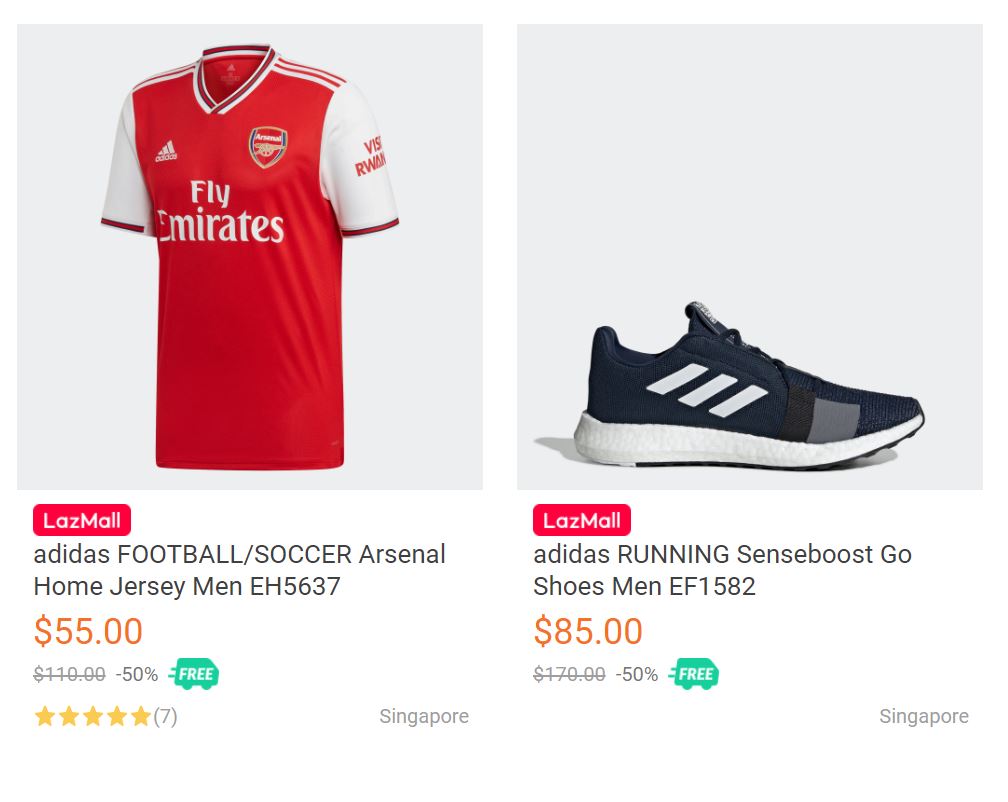The width and height of the screenshot is (1008, 802).
Task: Click the free shipping truck icon under $85.00
Action: [x=694, y=674]
